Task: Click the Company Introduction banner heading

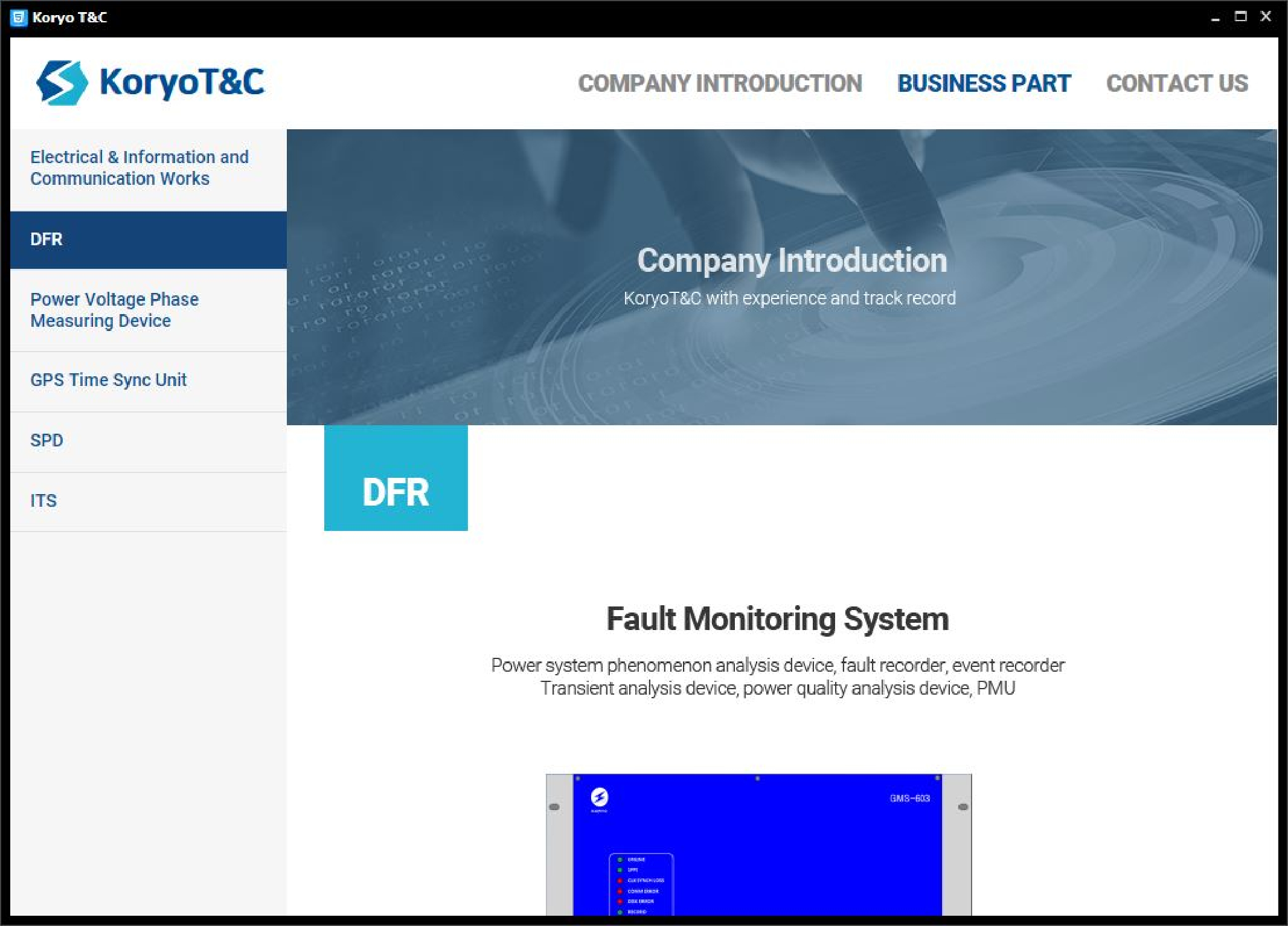Action: [792, 261]
